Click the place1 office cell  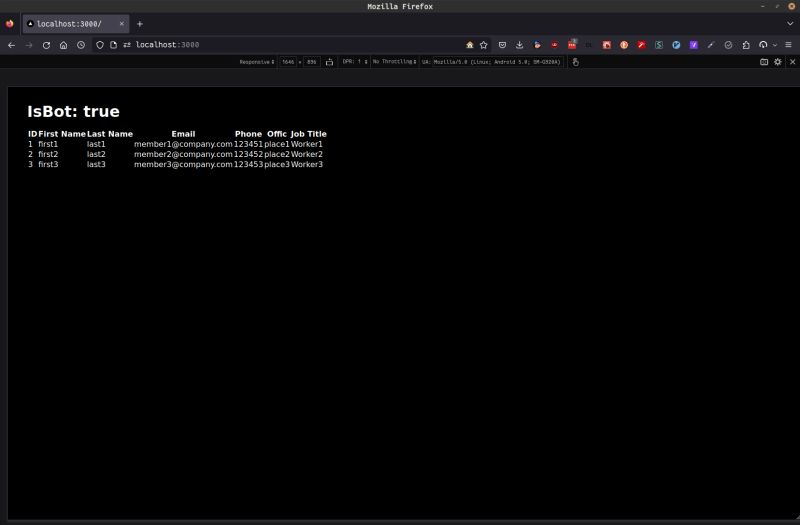click(277, 144)
